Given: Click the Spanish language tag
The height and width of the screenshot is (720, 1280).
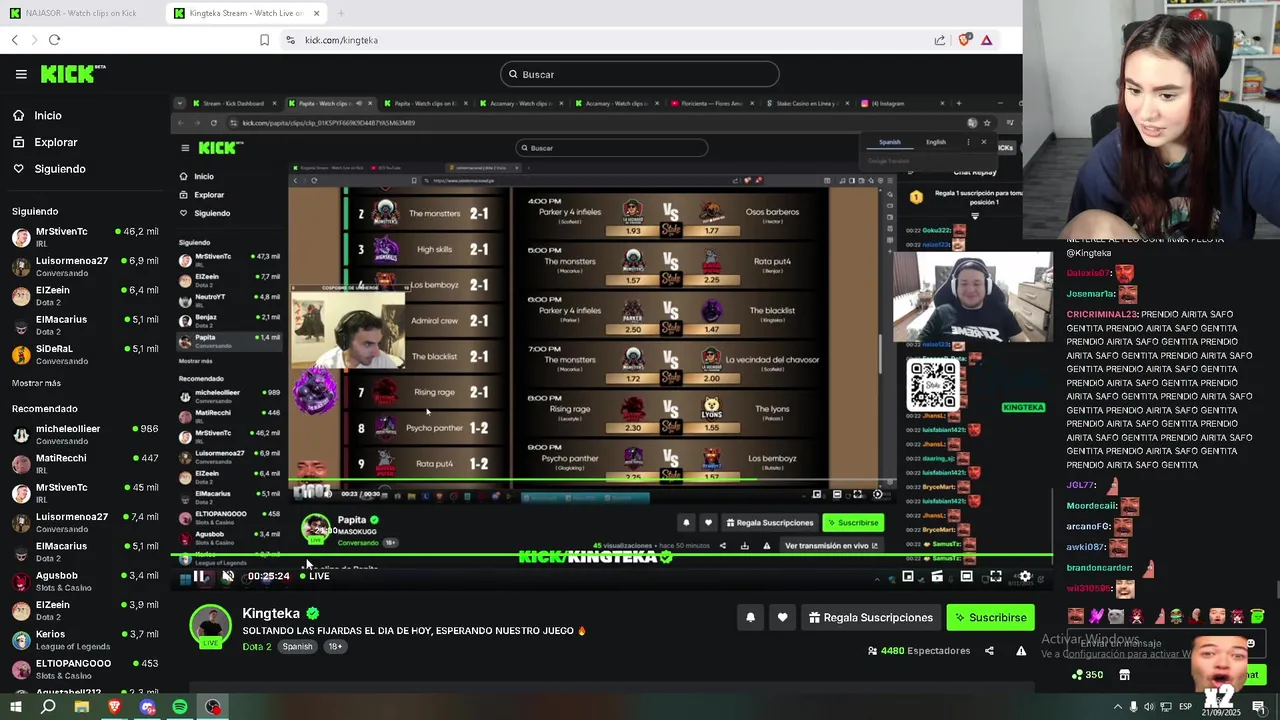Looking at the screenshot, I should (x=297, y=647).
